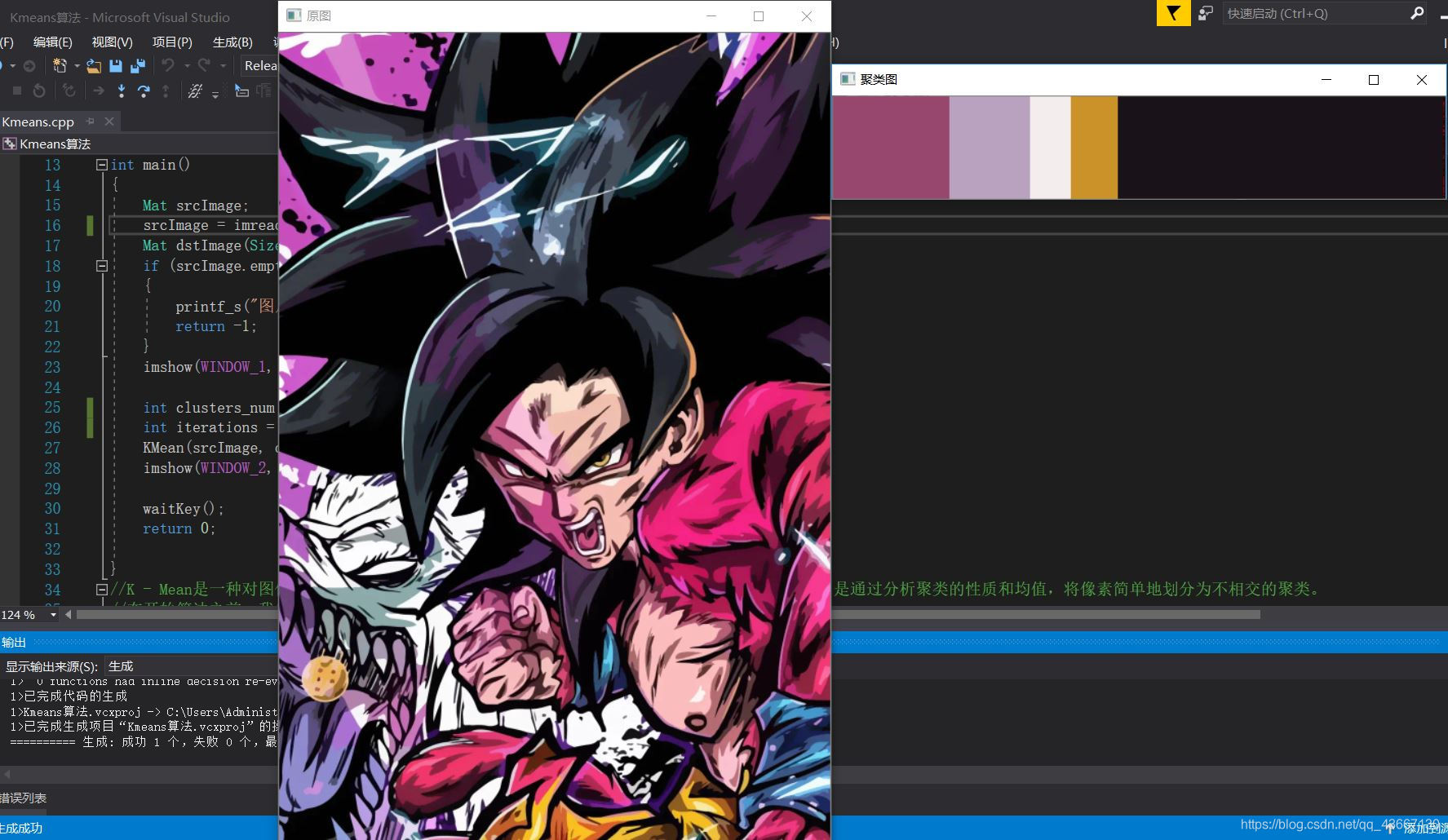The height and width of the screenshot is (840, 1448).
Task: Click the New Project toolbar icon
Action: pyautogui.click(x=60, y=66)
